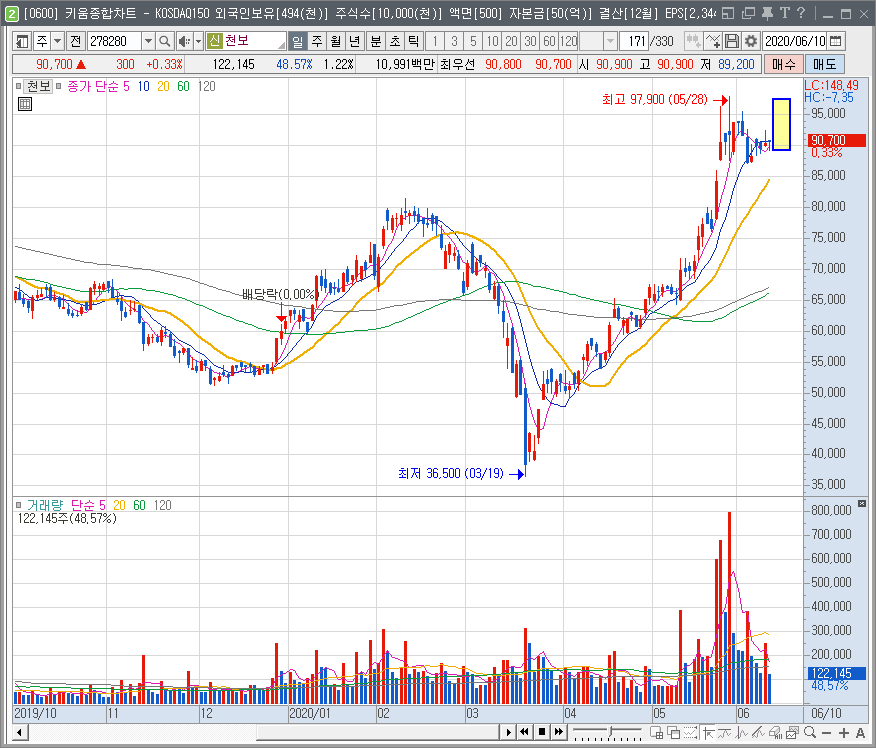Select second (초) period
The image size is (876, 748).
pyautogui.click(x=395, y=41)
